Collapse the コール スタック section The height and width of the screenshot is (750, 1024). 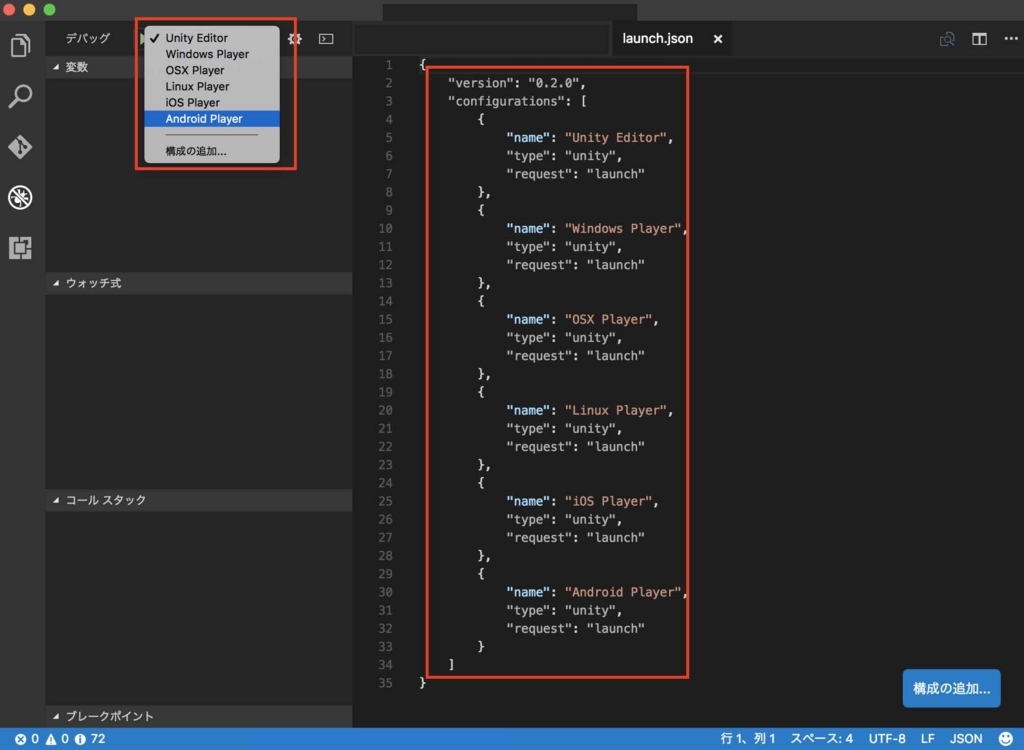(199, 500)
